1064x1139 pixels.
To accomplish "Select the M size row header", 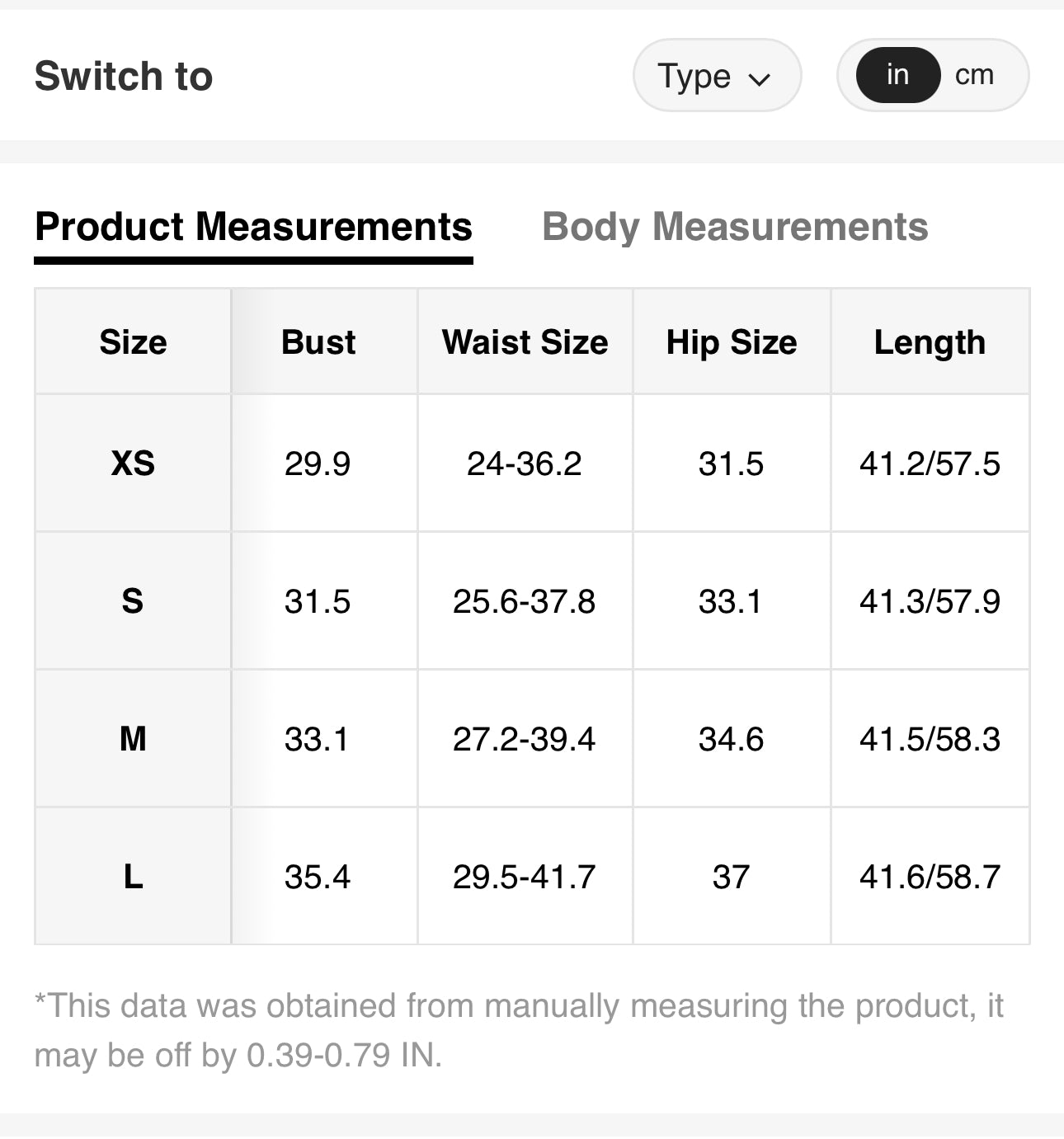I will click(x=133, y=738).
